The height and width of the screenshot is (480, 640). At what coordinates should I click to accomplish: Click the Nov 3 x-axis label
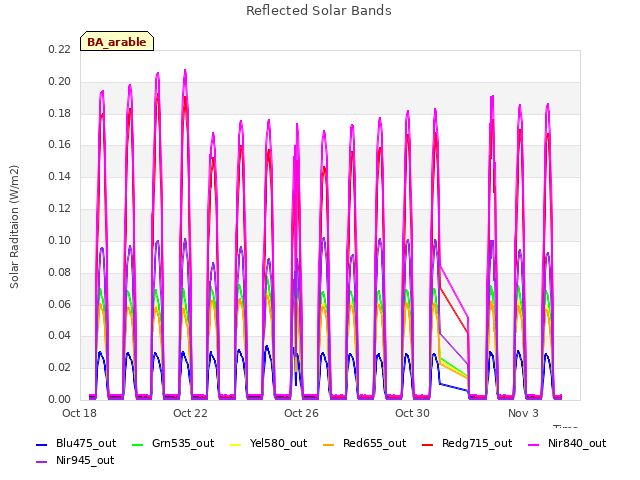coord(523,413)
